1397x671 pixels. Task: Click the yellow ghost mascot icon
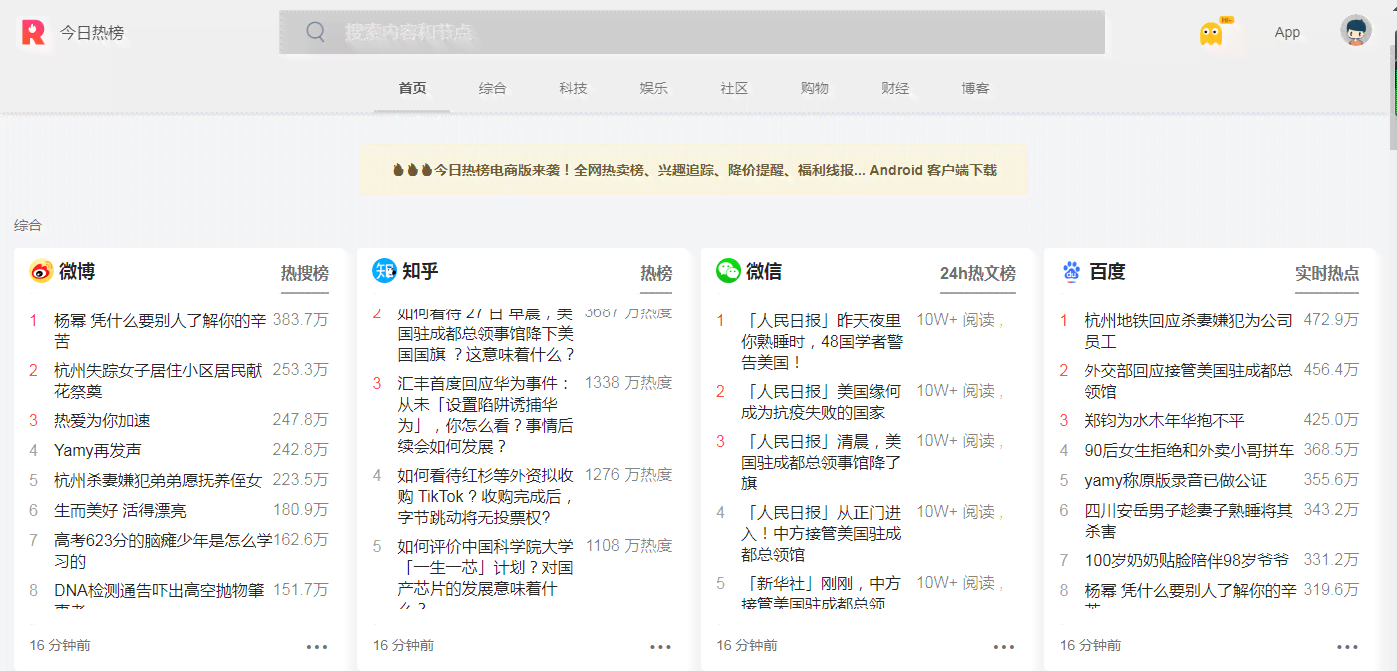click(x=1211, y=33)
